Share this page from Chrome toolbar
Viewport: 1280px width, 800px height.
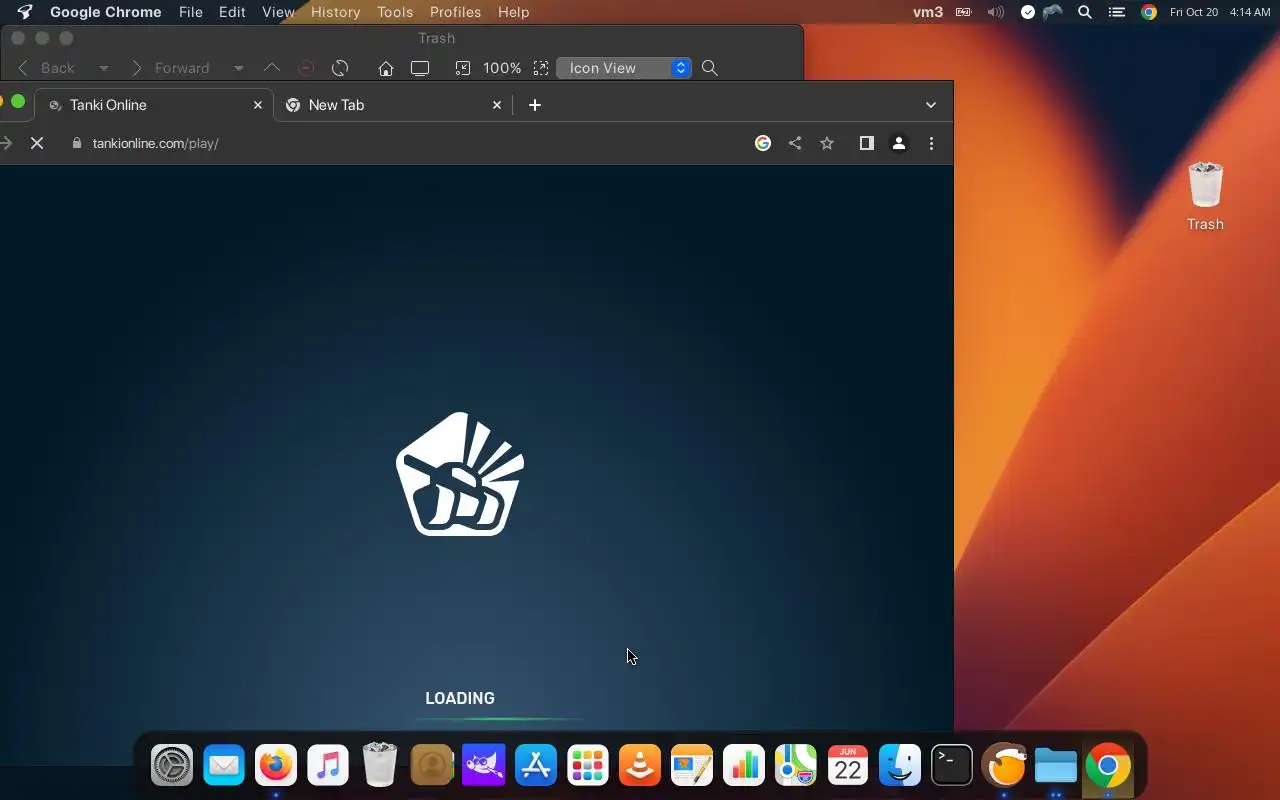pyautogui.click(x=795, y=143)
